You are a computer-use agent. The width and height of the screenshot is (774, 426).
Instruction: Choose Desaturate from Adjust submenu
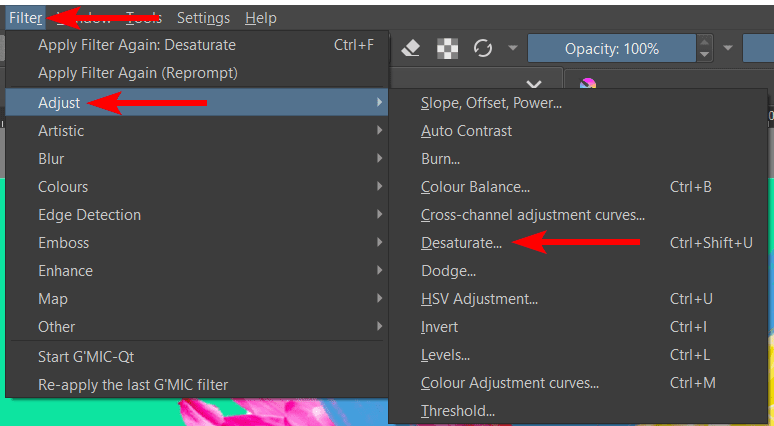click(x=461, y=243)
